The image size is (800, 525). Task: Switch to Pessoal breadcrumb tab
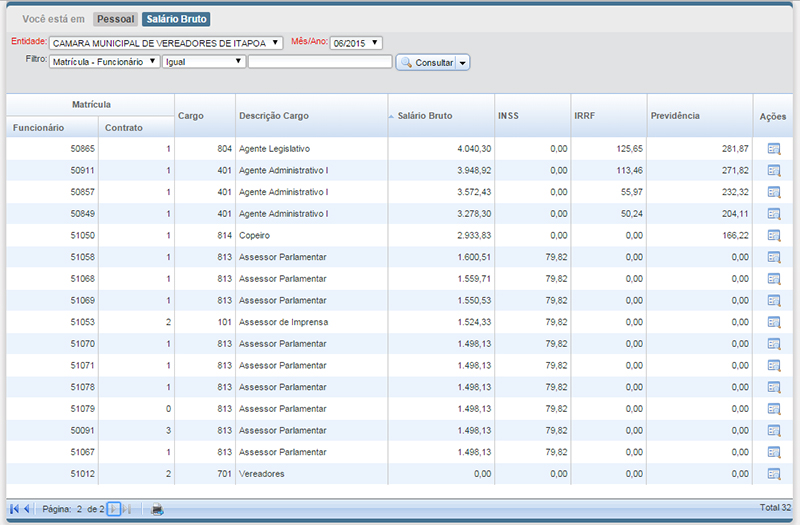115,19
